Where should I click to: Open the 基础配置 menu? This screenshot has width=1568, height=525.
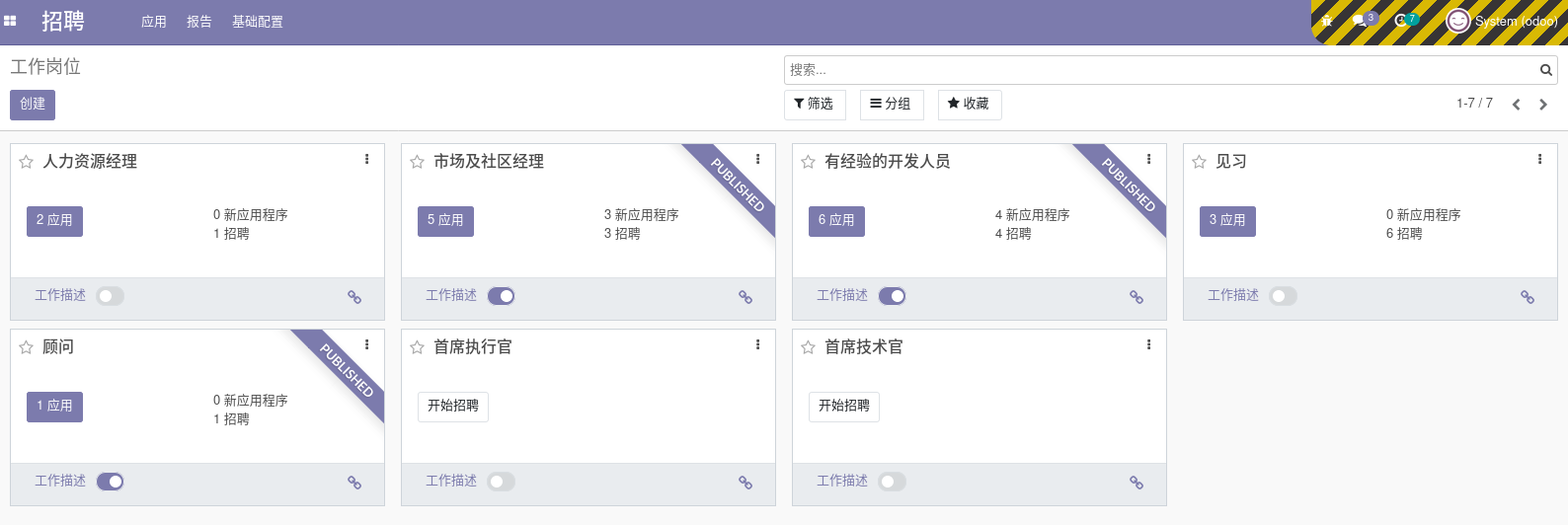coord(258,22)
